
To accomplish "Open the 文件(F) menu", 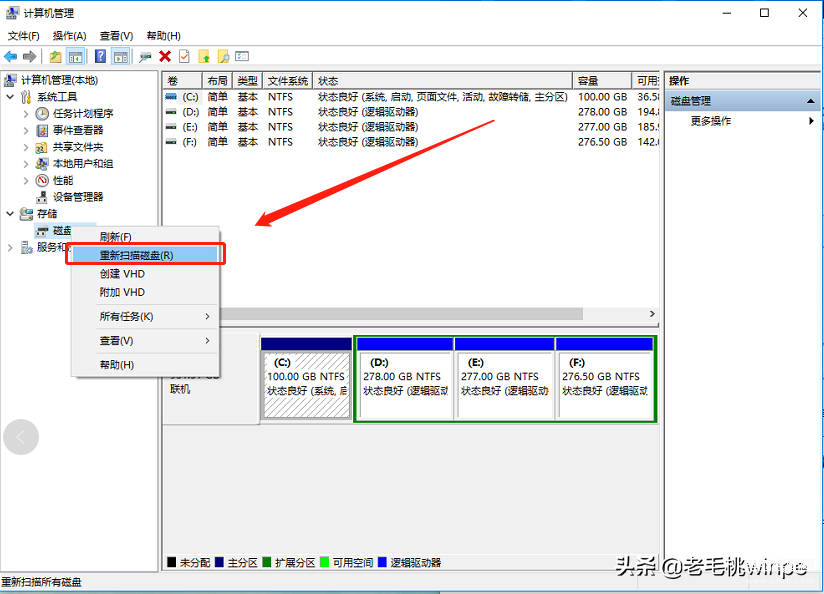I will click(x=24, y=36).
